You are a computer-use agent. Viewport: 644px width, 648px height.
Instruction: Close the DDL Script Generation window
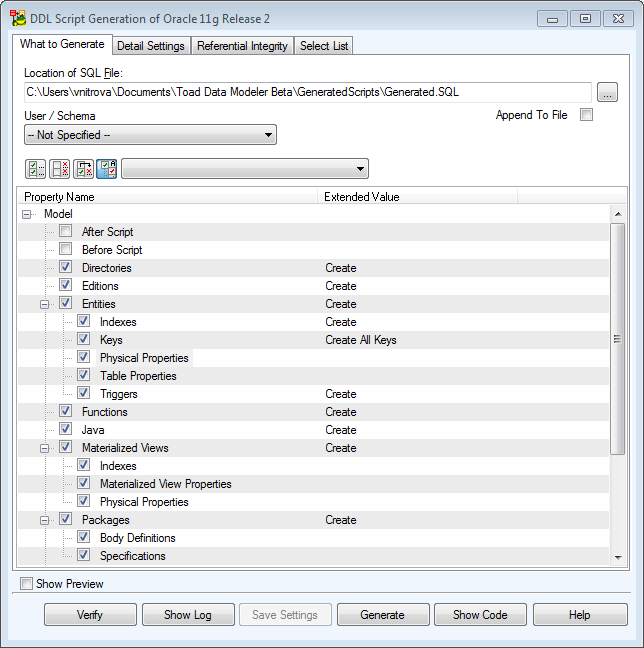618,19
